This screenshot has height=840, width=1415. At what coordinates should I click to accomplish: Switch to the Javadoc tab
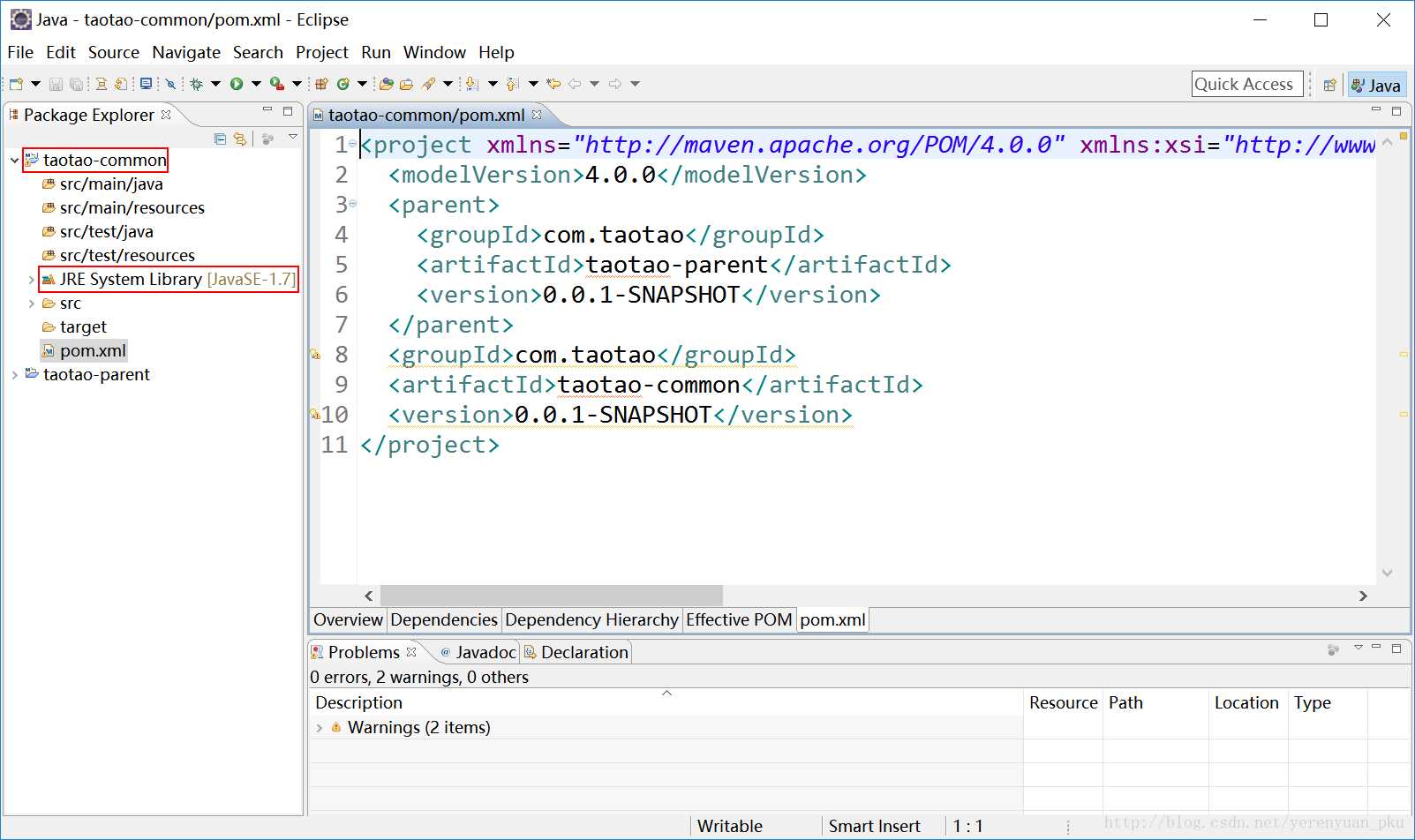click(x=478, y=652)
